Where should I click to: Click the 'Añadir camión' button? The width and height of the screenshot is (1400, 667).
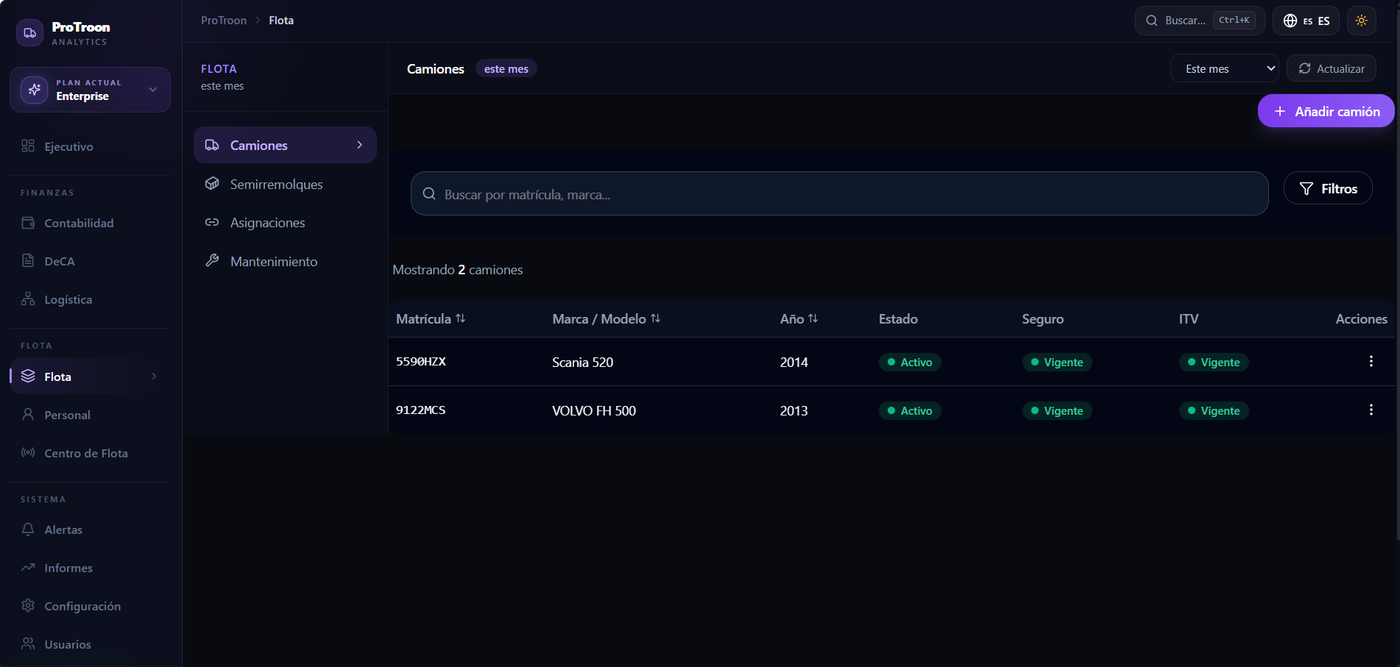coord(1326,111)
